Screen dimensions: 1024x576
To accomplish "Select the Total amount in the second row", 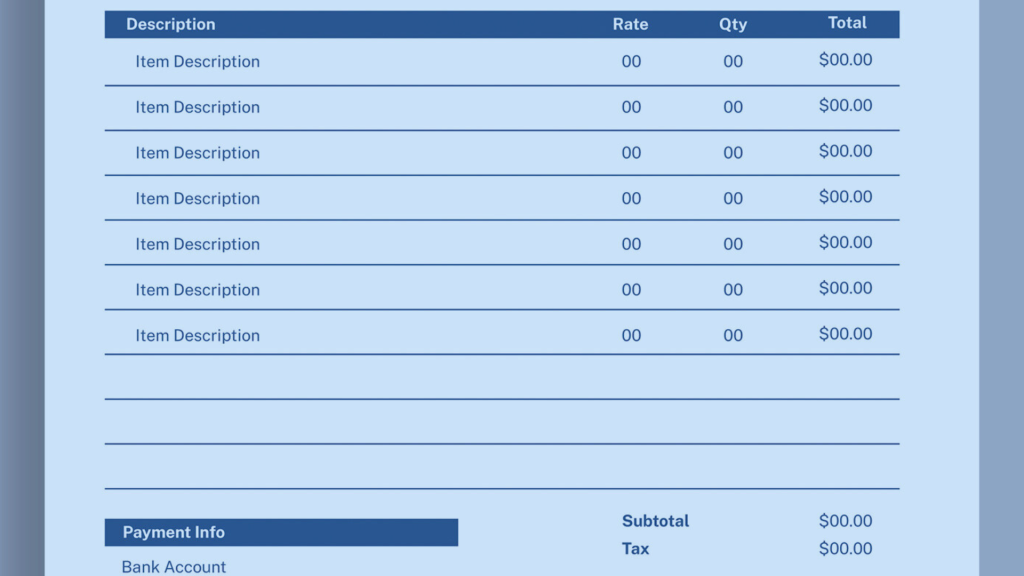I will click(x=846, y=106).
